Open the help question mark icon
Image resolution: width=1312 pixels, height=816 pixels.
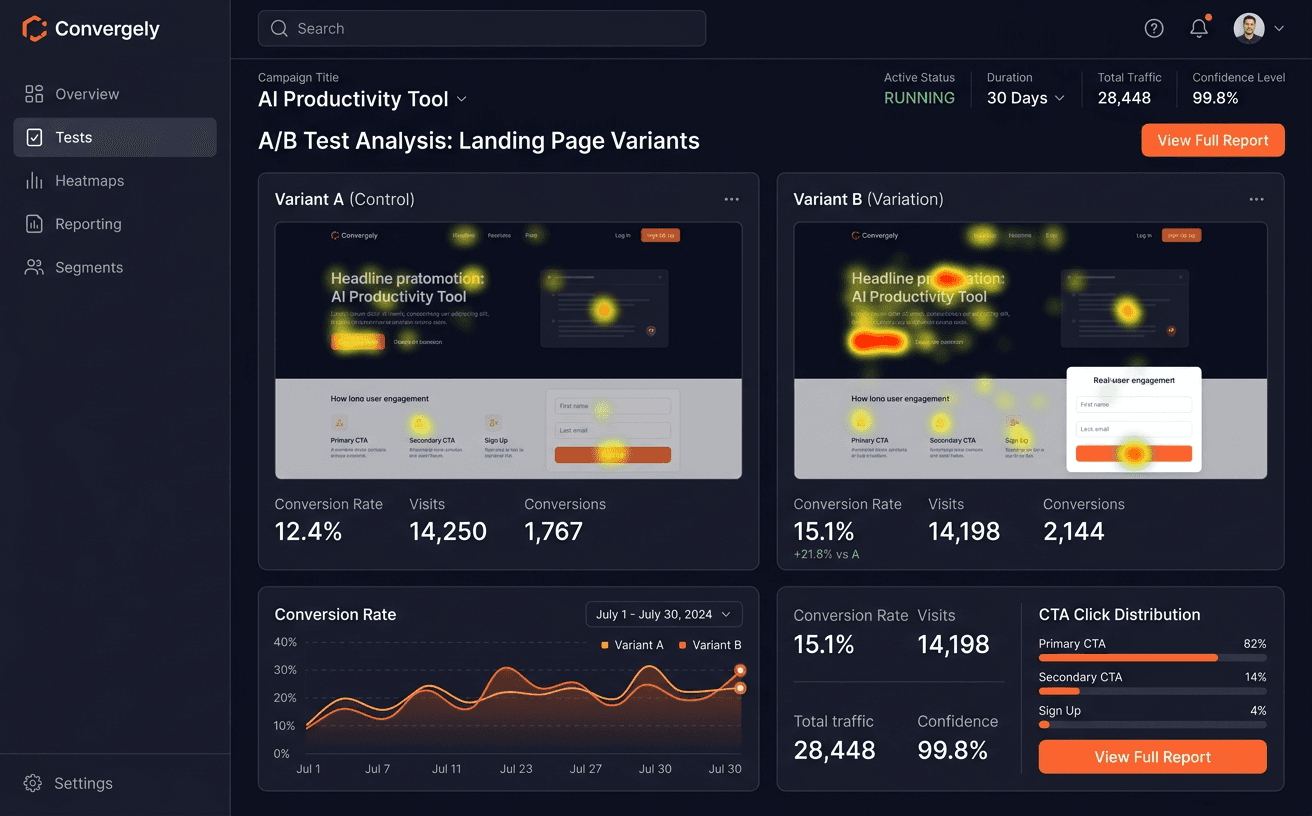(x=1154, y=29)
